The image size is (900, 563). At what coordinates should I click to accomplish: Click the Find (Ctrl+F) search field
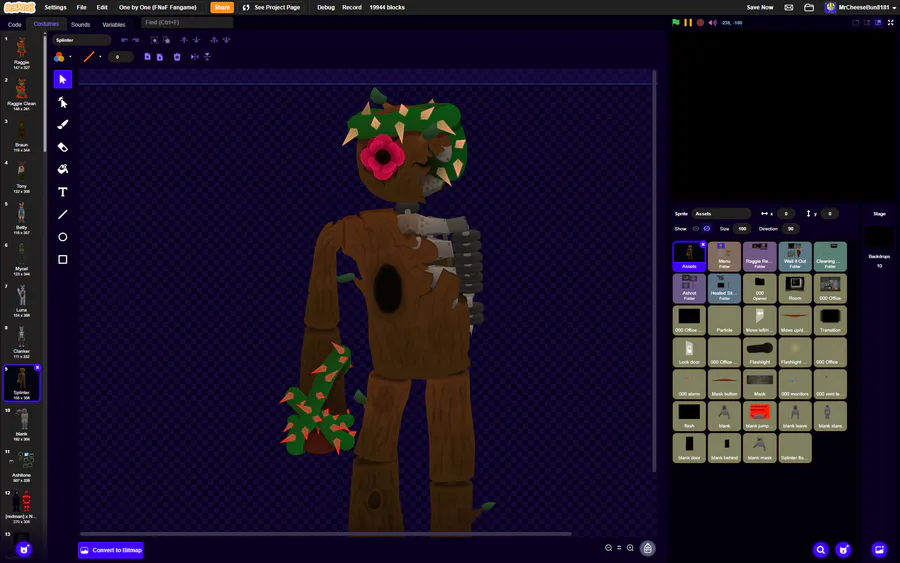tap(187, 22)
